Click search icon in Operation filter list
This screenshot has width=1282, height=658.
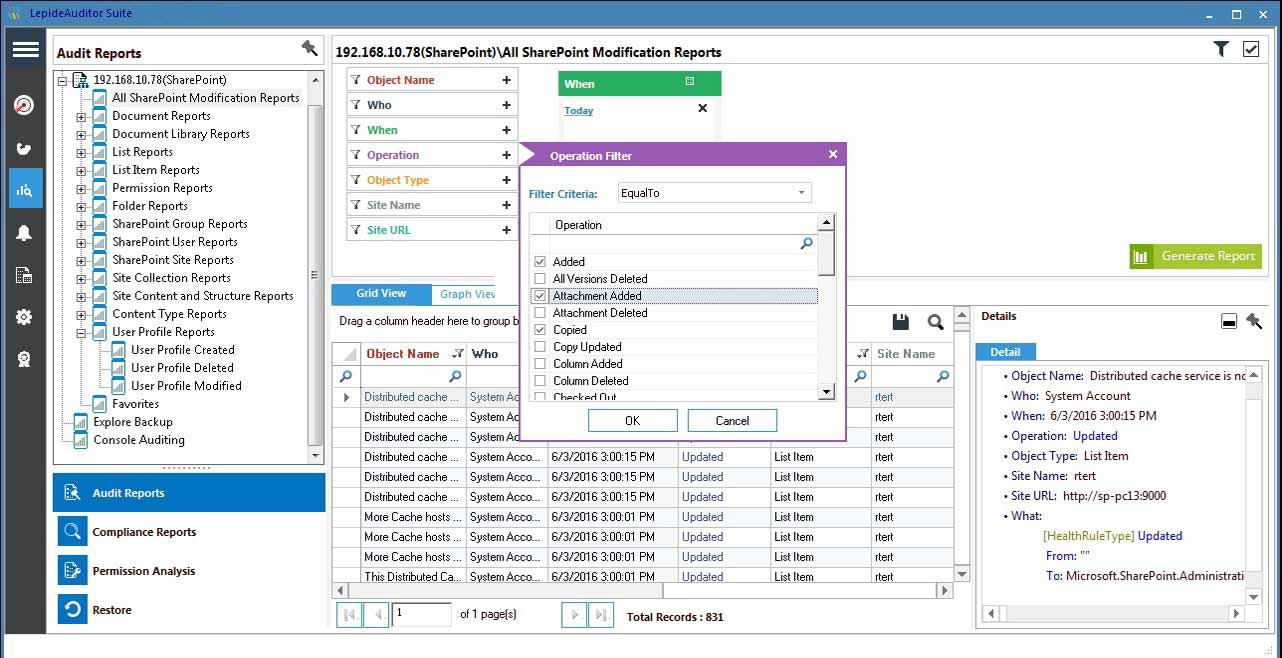tap(806, 243)
